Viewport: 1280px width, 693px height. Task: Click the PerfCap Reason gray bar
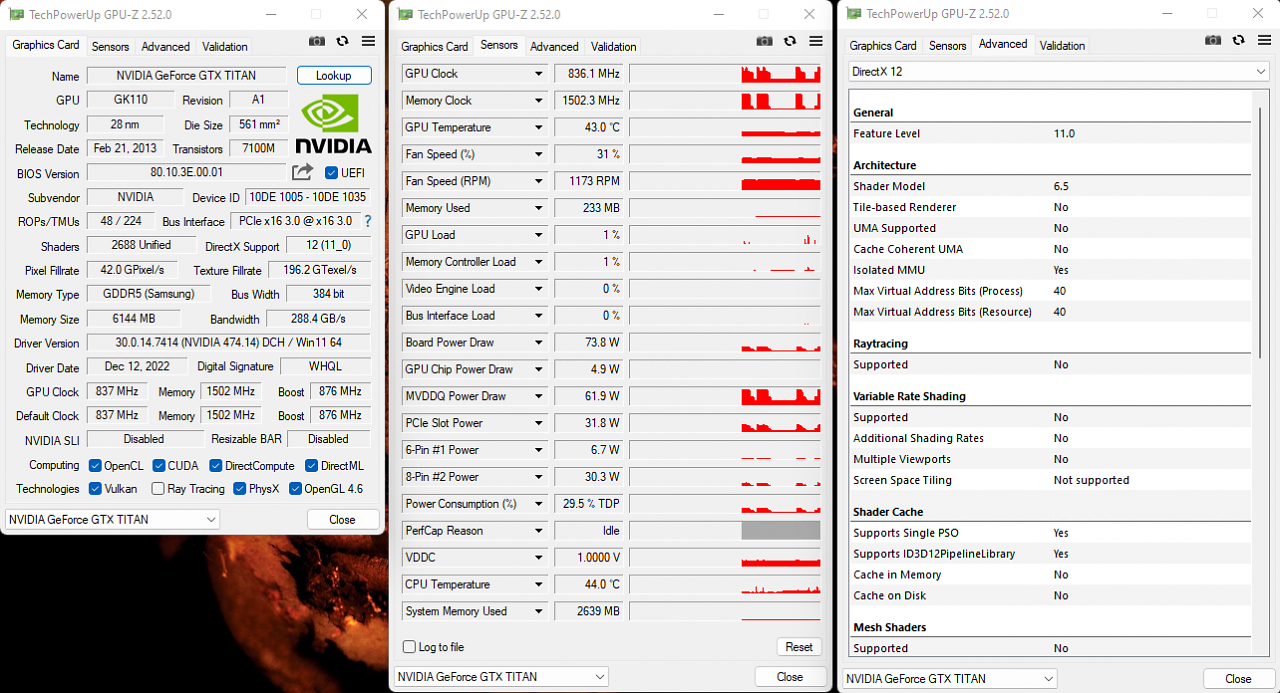(x=781, y=531)
